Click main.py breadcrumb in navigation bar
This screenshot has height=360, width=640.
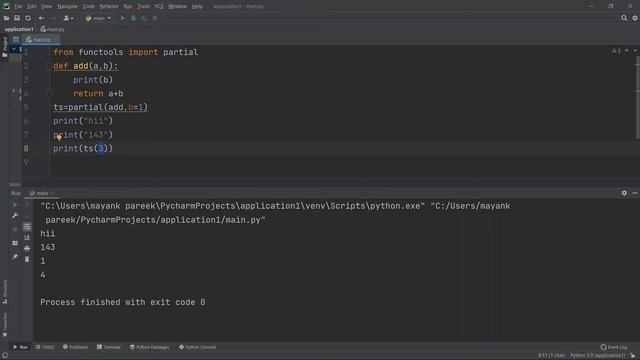pyautogui.click(x=53, y=29)
